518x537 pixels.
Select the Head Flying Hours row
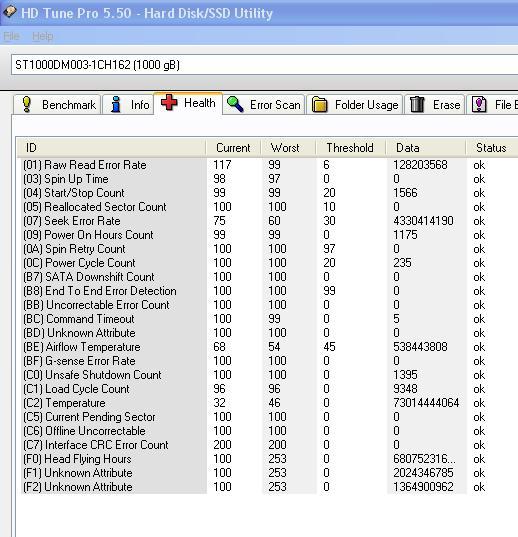[253, 459]
